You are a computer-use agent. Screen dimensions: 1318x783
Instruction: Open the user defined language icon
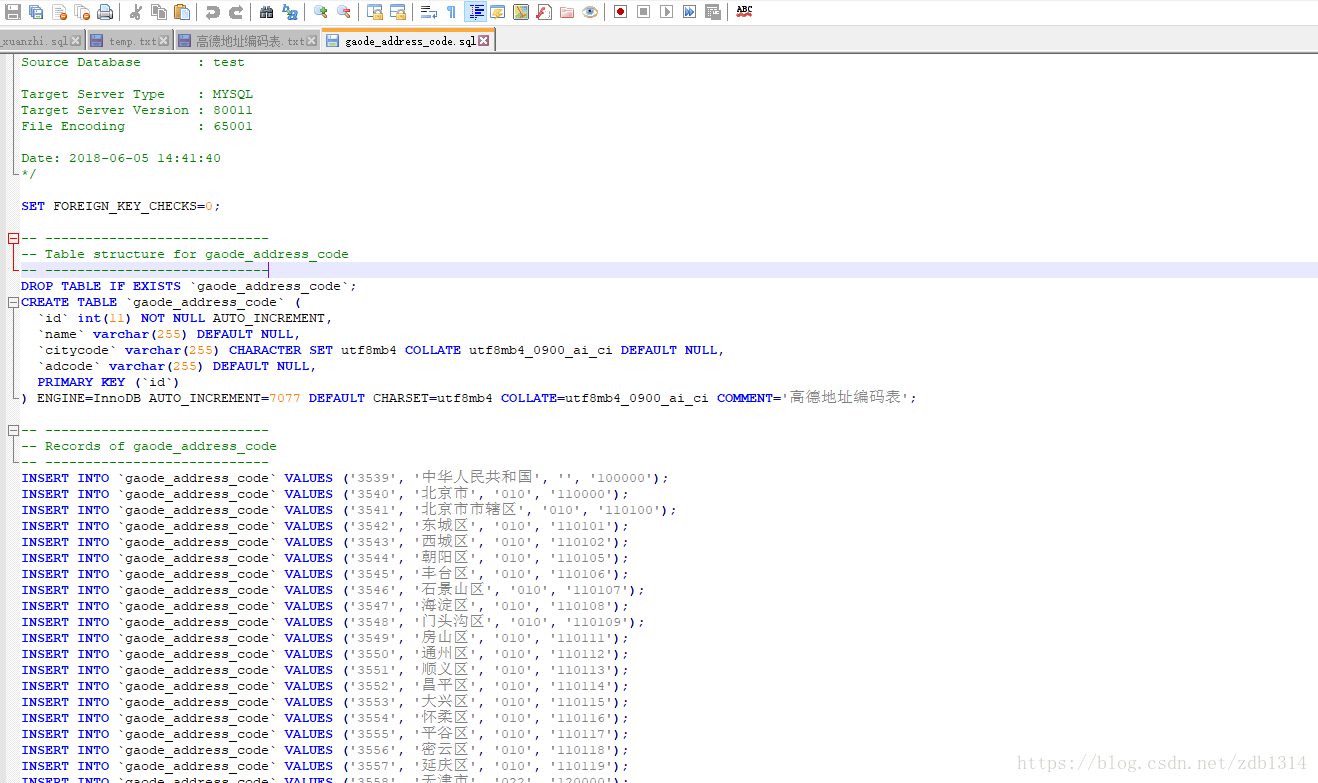coord(497,12)
